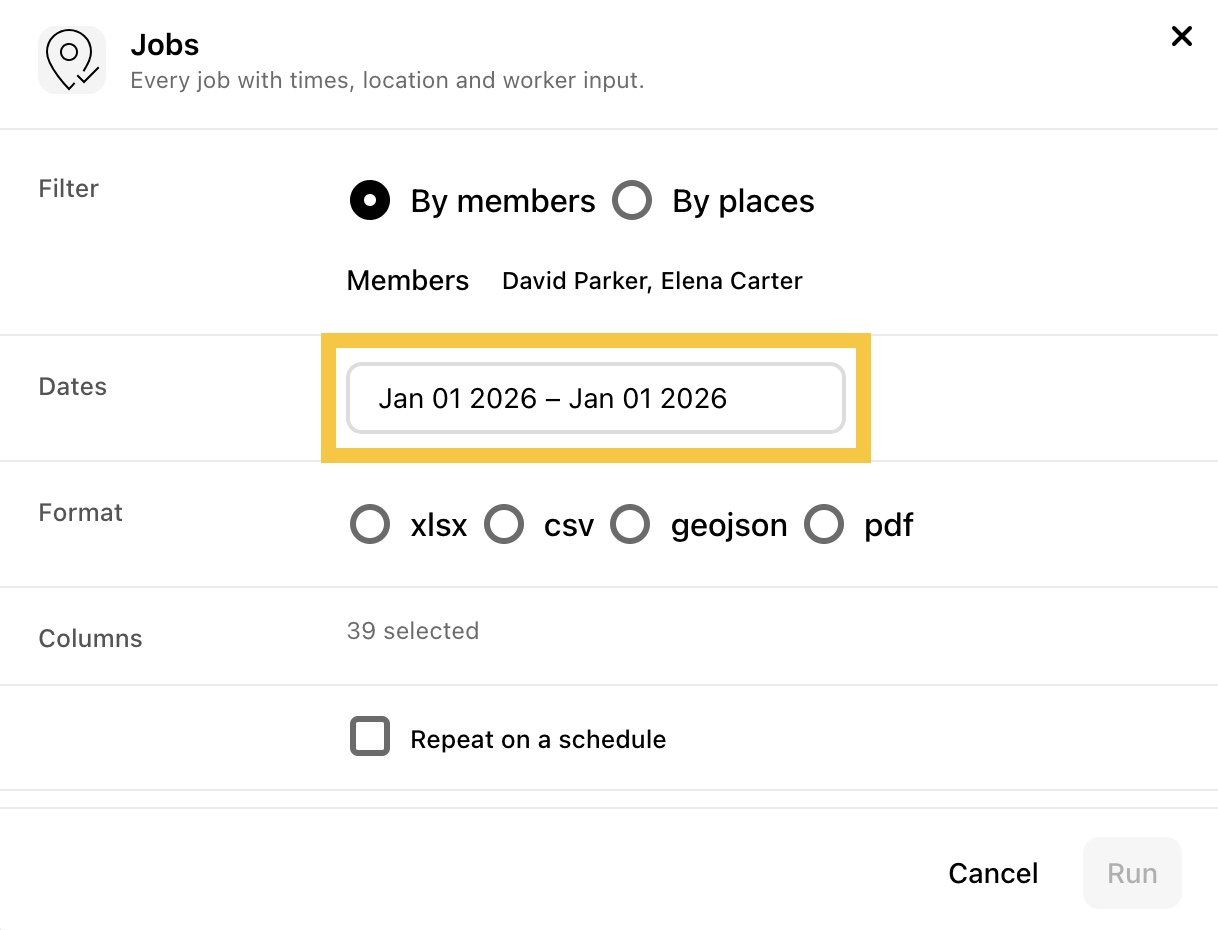Click the Run button
Screen dimensions: 1218x930
point(1132,873)
